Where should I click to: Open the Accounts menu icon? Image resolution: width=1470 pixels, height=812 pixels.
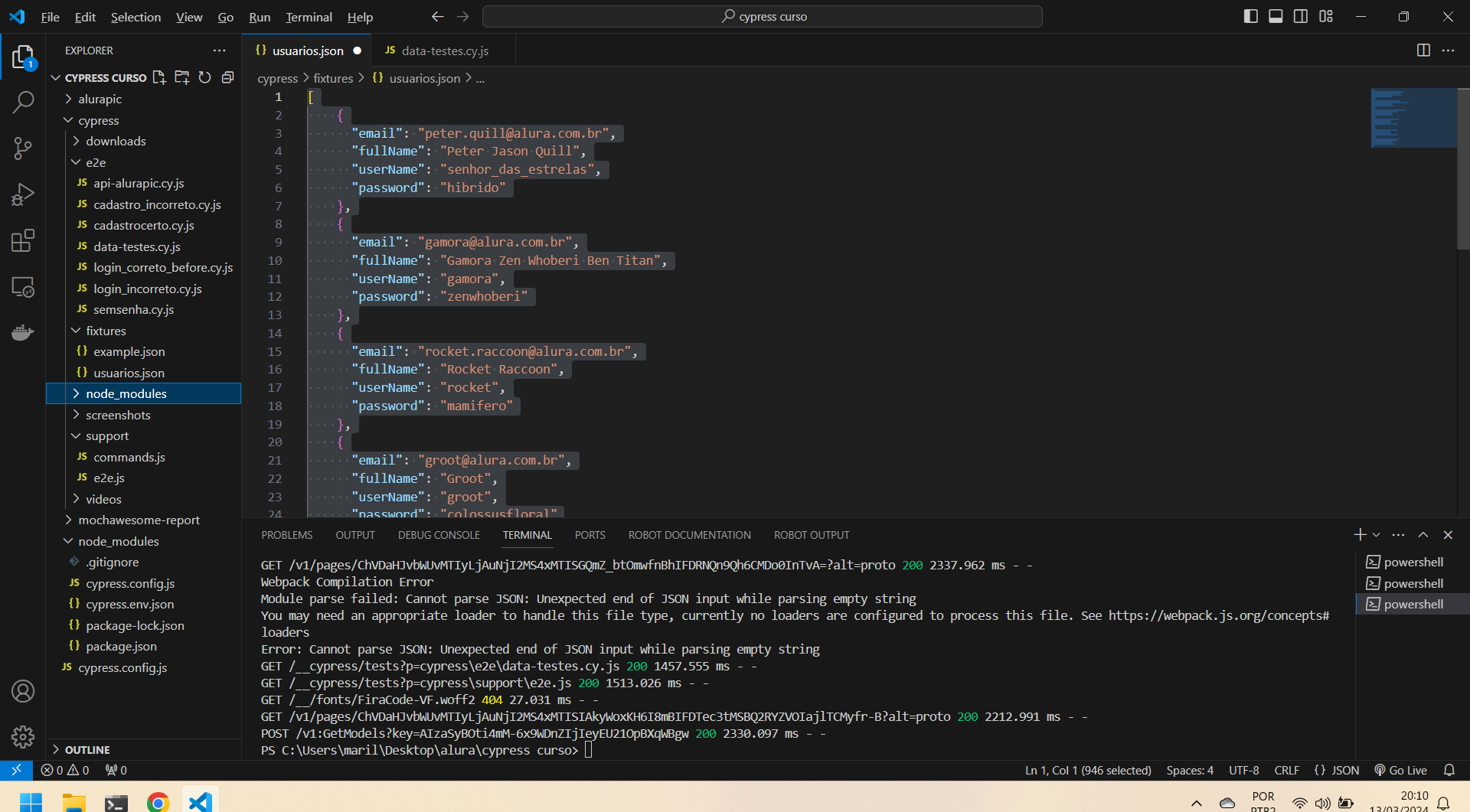tap(23, 691)
